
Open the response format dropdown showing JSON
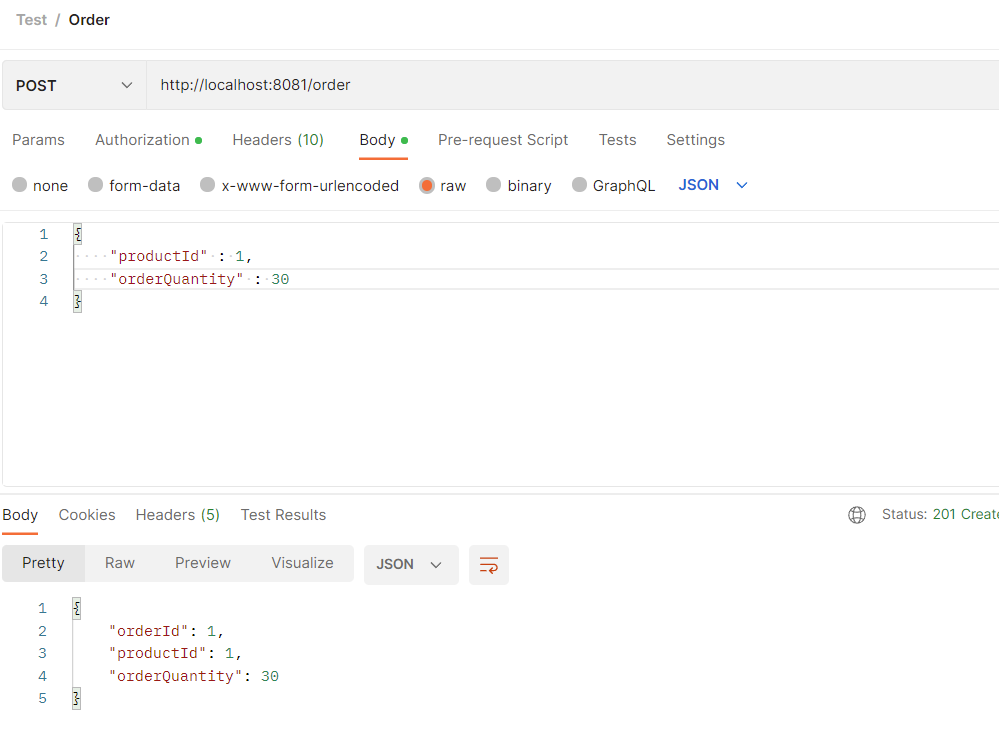click(410, 563)
